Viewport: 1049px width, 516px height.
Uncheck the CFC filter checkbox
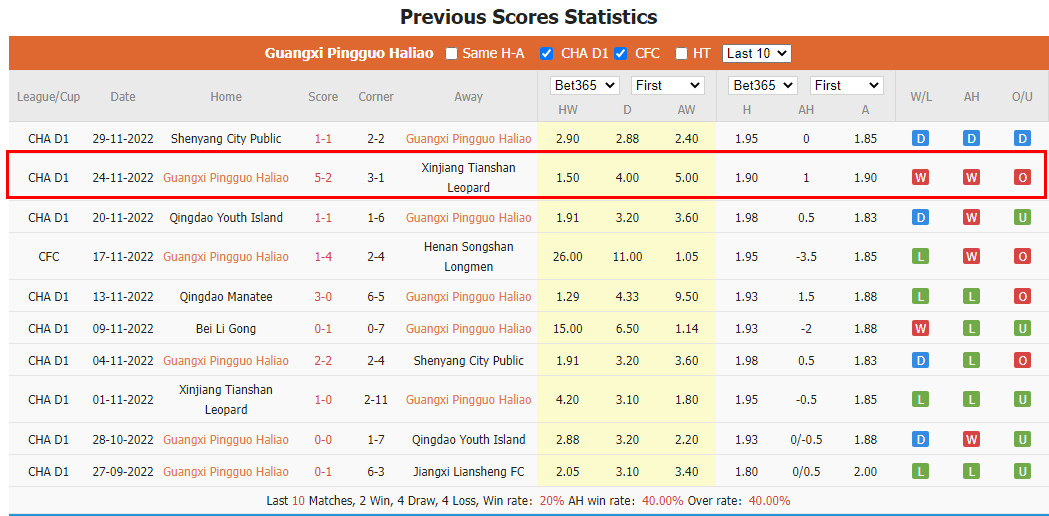[621, 53]
